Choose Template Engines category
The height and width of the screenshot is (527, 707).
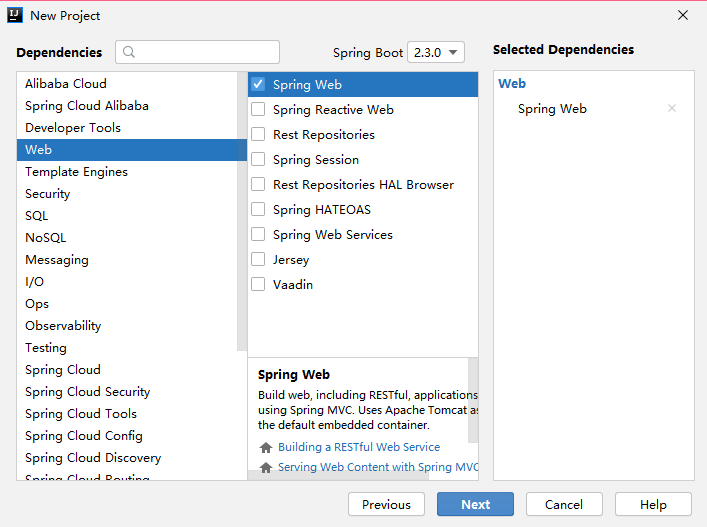pyautogui.click(x=127, y=172)
